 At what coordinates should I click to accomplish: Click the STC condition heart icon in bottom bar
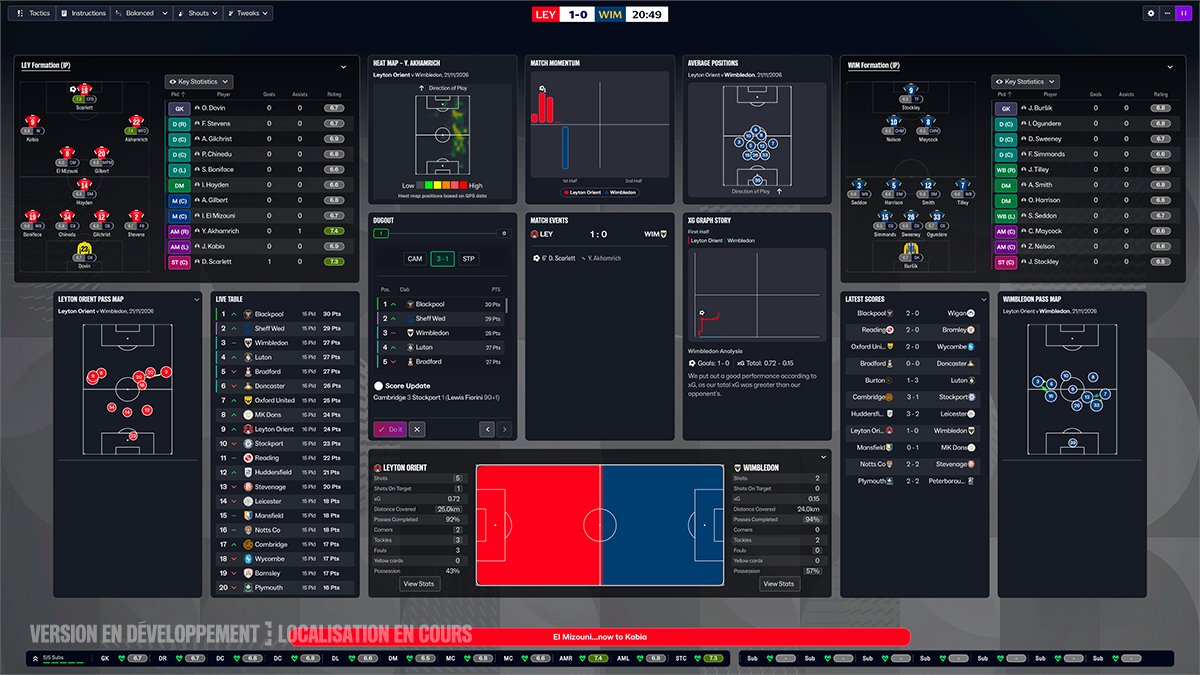tap(699, 659)
